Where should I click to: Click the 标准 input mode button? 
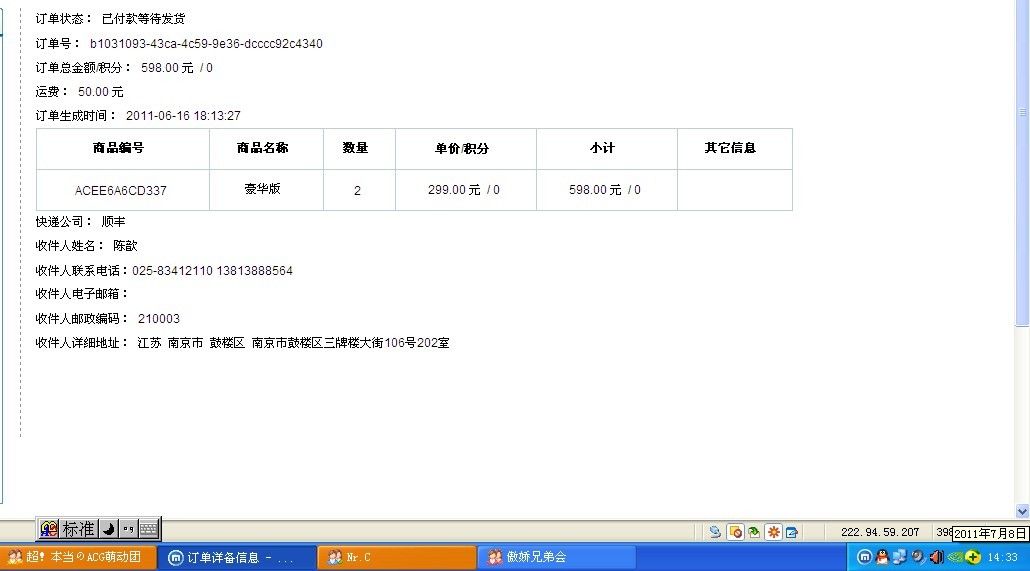pos(79,529)
